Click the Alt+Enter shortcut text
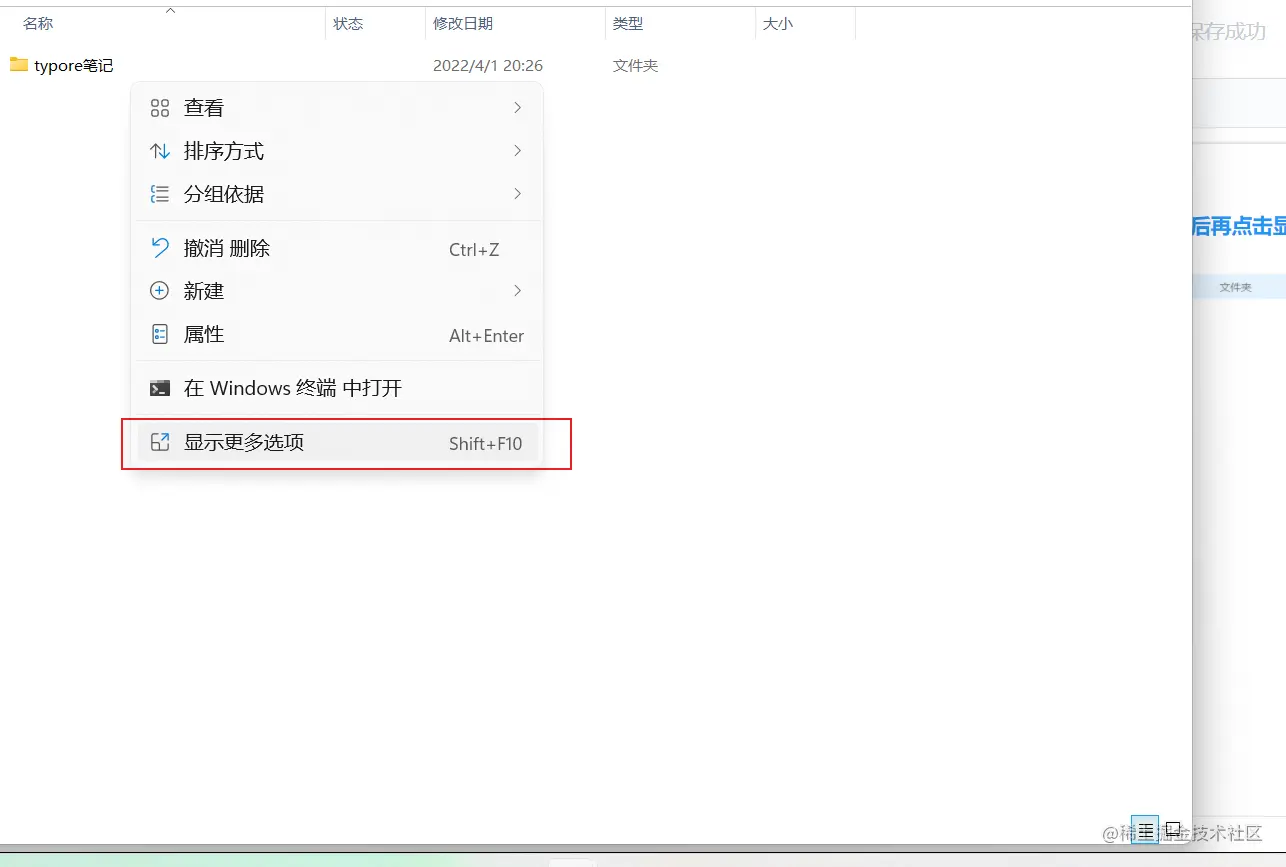 (x=486, y=336)
